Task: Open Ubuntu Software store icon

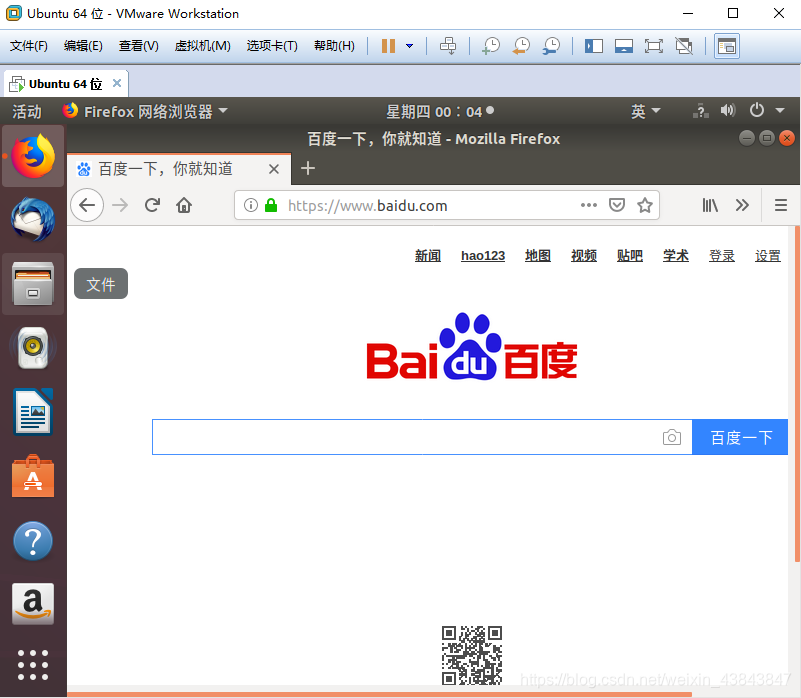Action: pyautogui.click(x=33, y=476)
